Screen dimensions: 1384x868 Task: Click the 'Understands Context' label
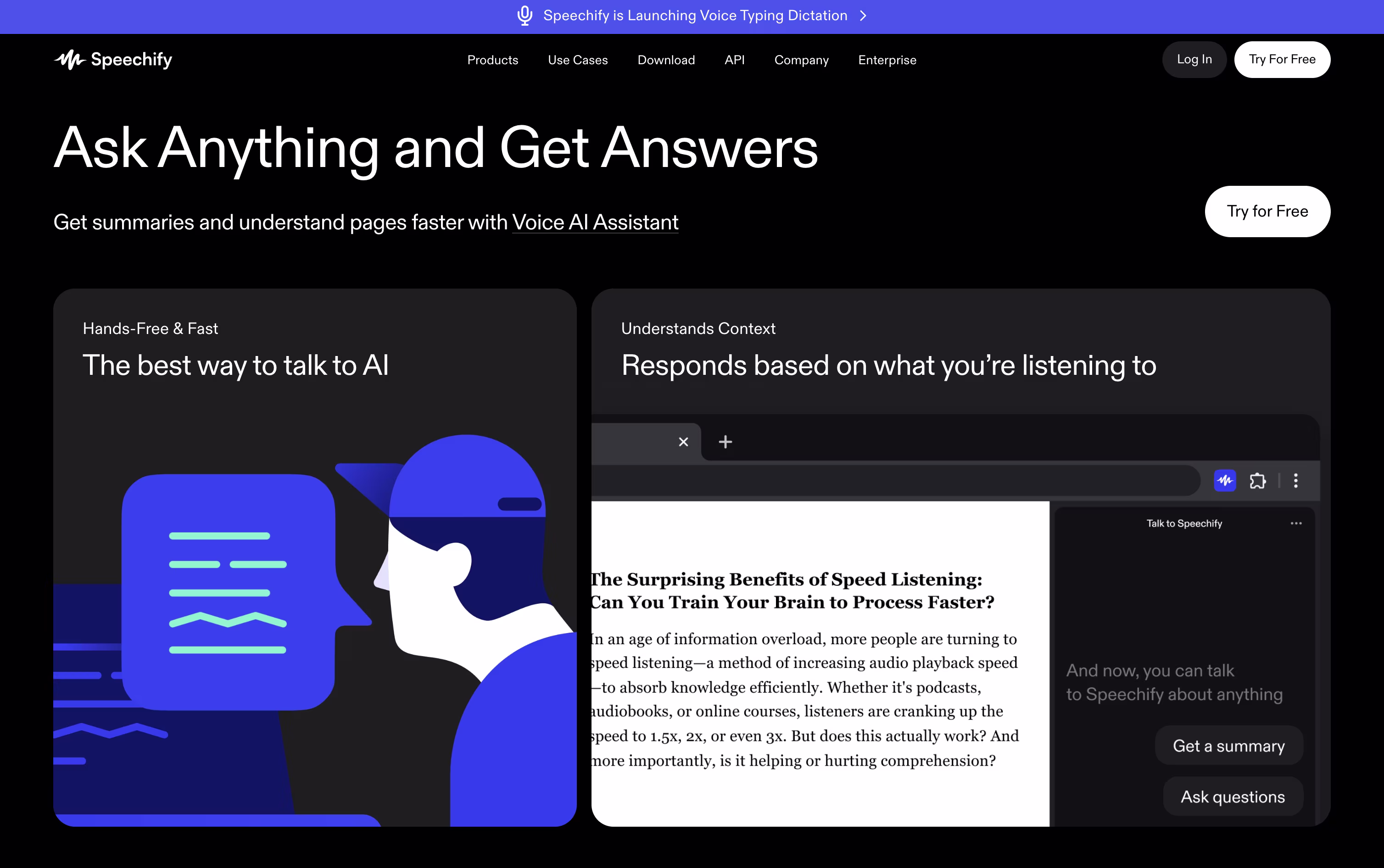pos(698,329)
